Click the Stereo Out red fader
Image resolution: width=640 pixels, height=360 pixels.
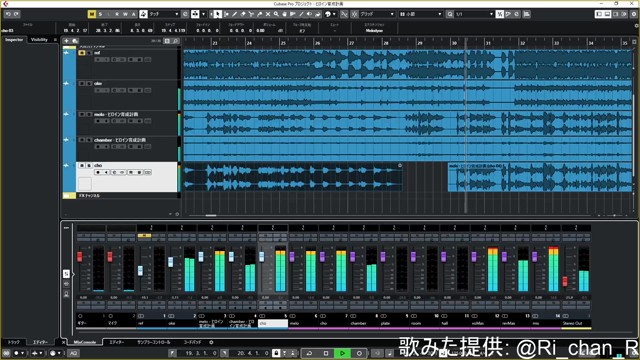pyautogui.click(x=565, y=281)
